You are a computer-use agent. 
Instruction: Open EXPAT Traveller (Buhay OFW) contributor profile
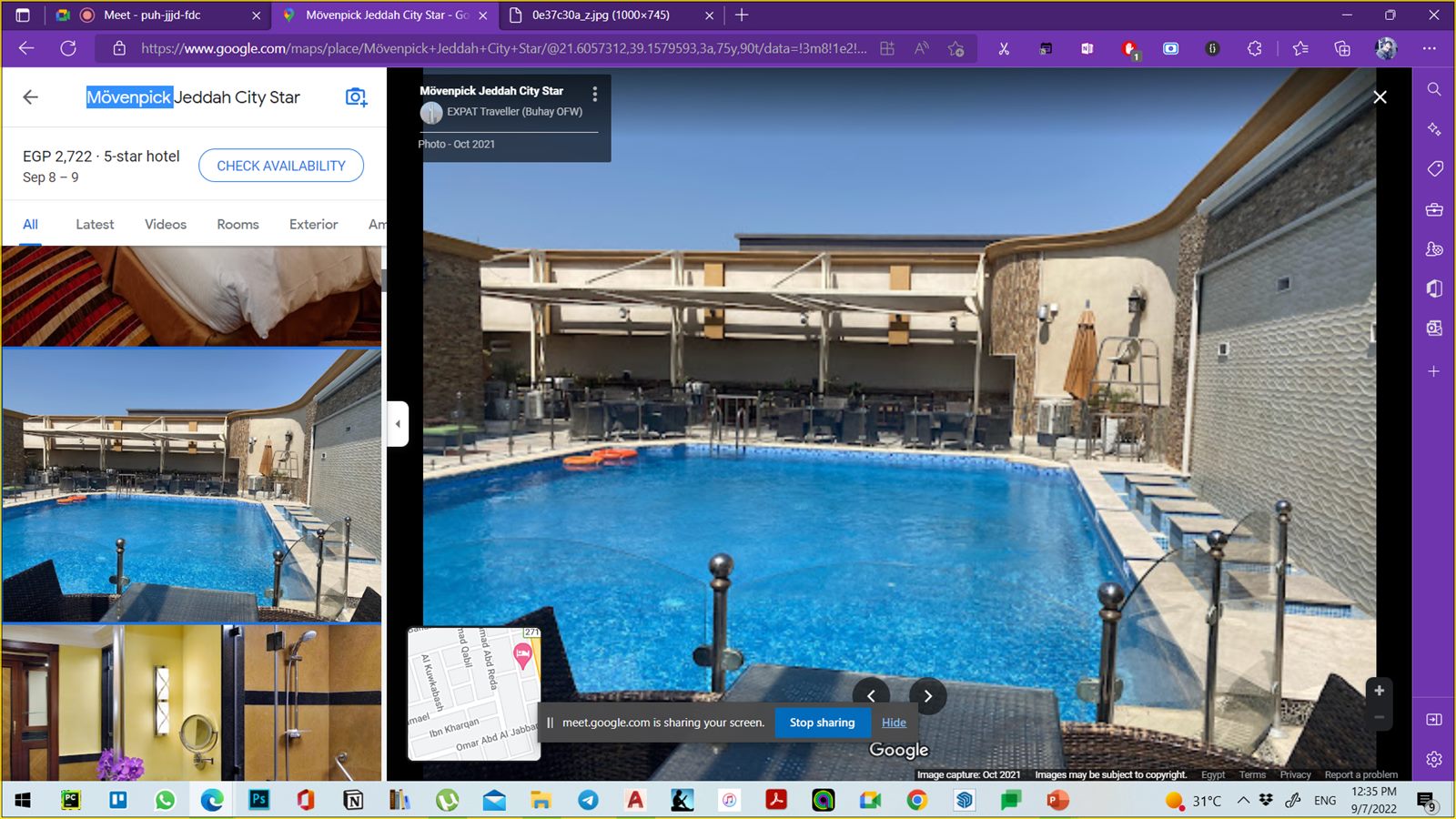(x=514, y=112)
